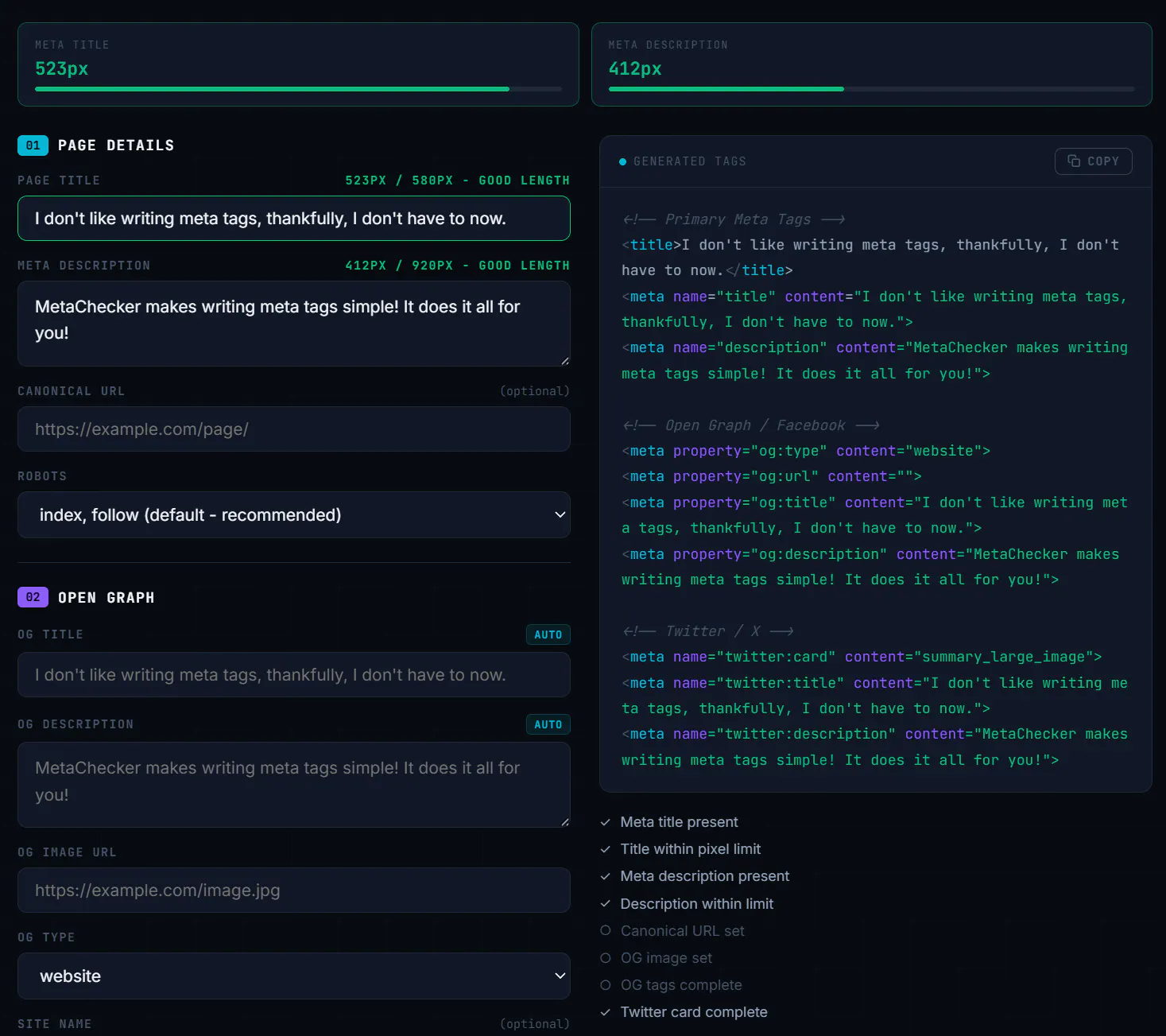Click the Canonical URL input field
The image size is (1166, 1036).
coord(294,429)
